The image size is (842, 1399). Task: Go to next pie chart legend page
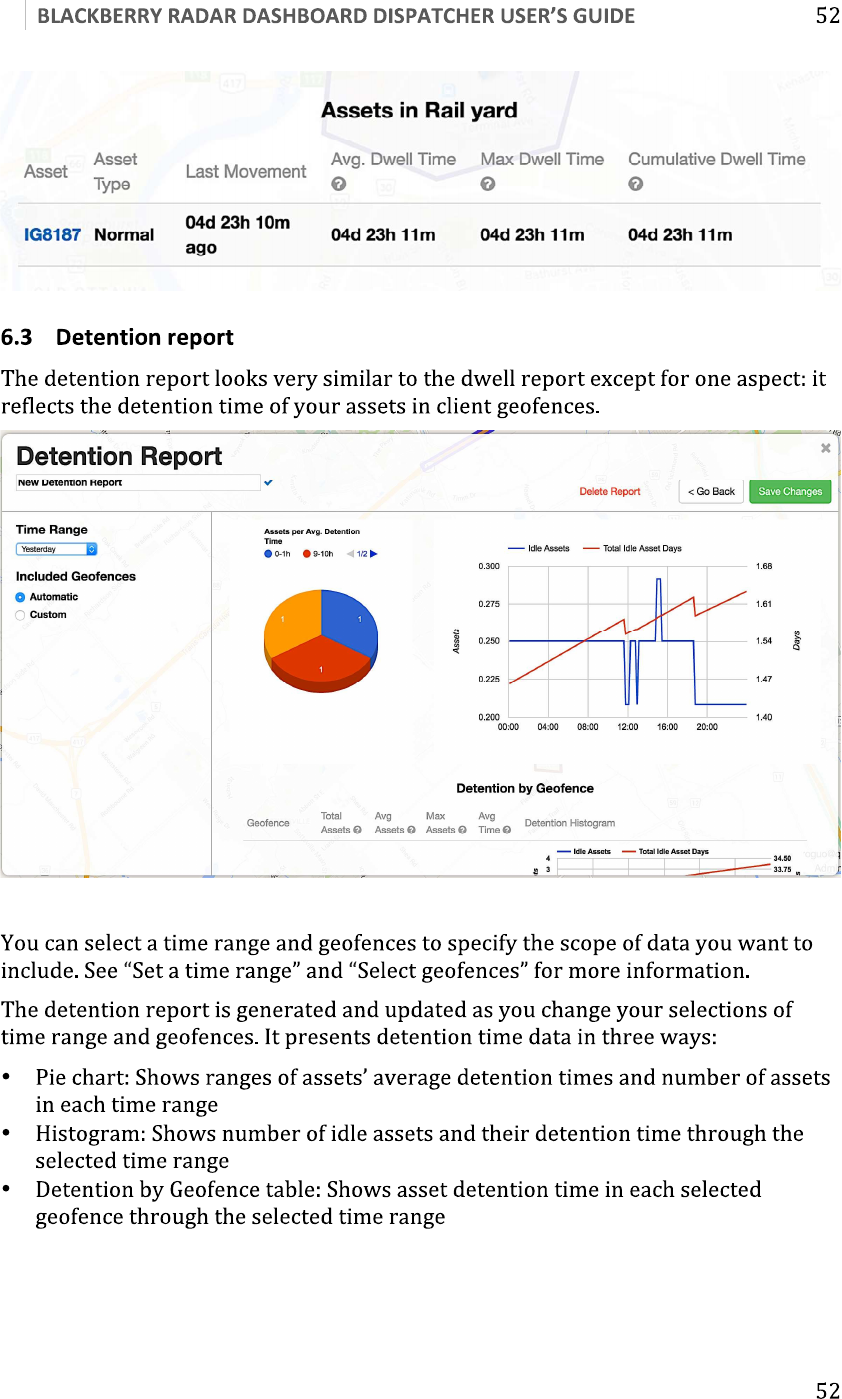(374, 553)
